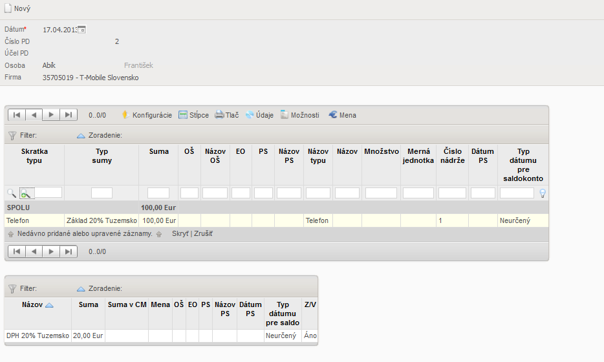Click the lookup icon in Skratka typu filter
This screenshot has width=604, height=362.
(x=26, y=193)
